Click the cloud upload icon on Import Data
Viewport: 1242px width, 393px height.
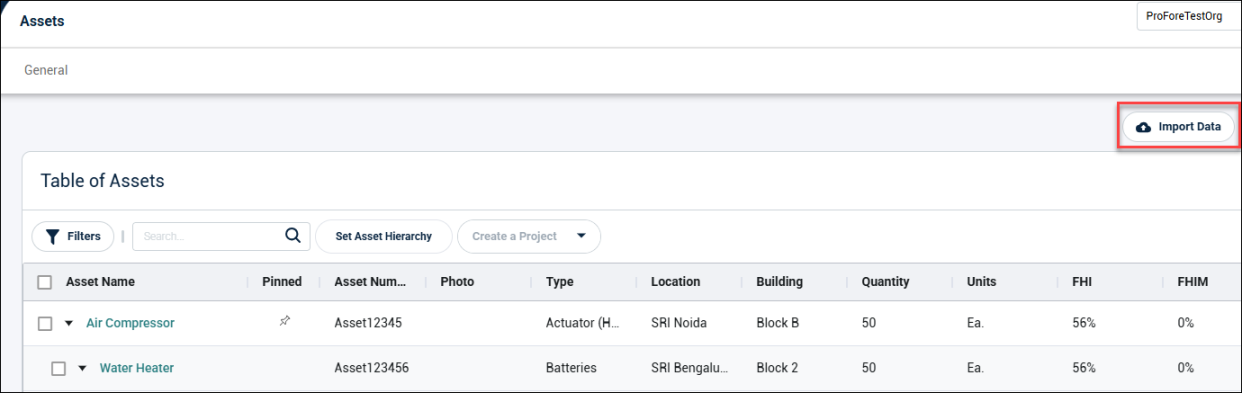1144,127
